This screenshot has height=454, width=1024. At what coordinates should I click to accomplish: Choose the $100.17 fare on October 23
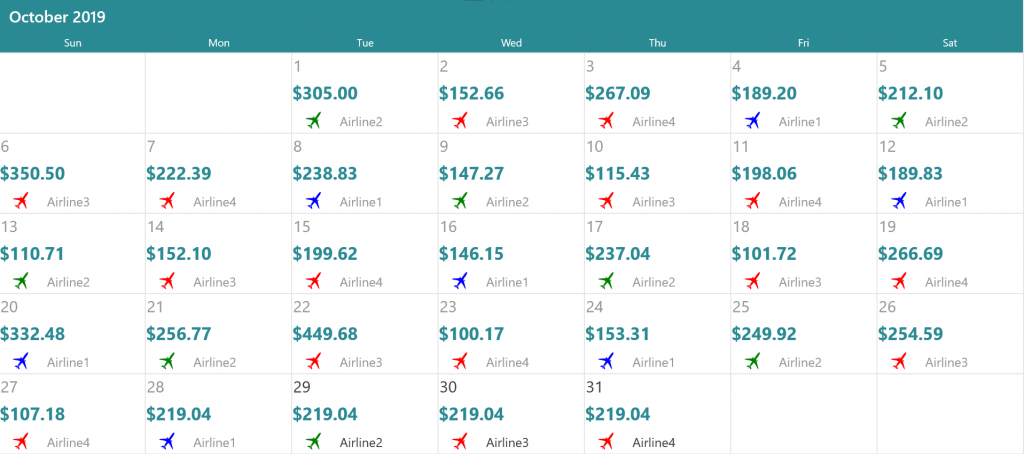click(x=471, y=333)
